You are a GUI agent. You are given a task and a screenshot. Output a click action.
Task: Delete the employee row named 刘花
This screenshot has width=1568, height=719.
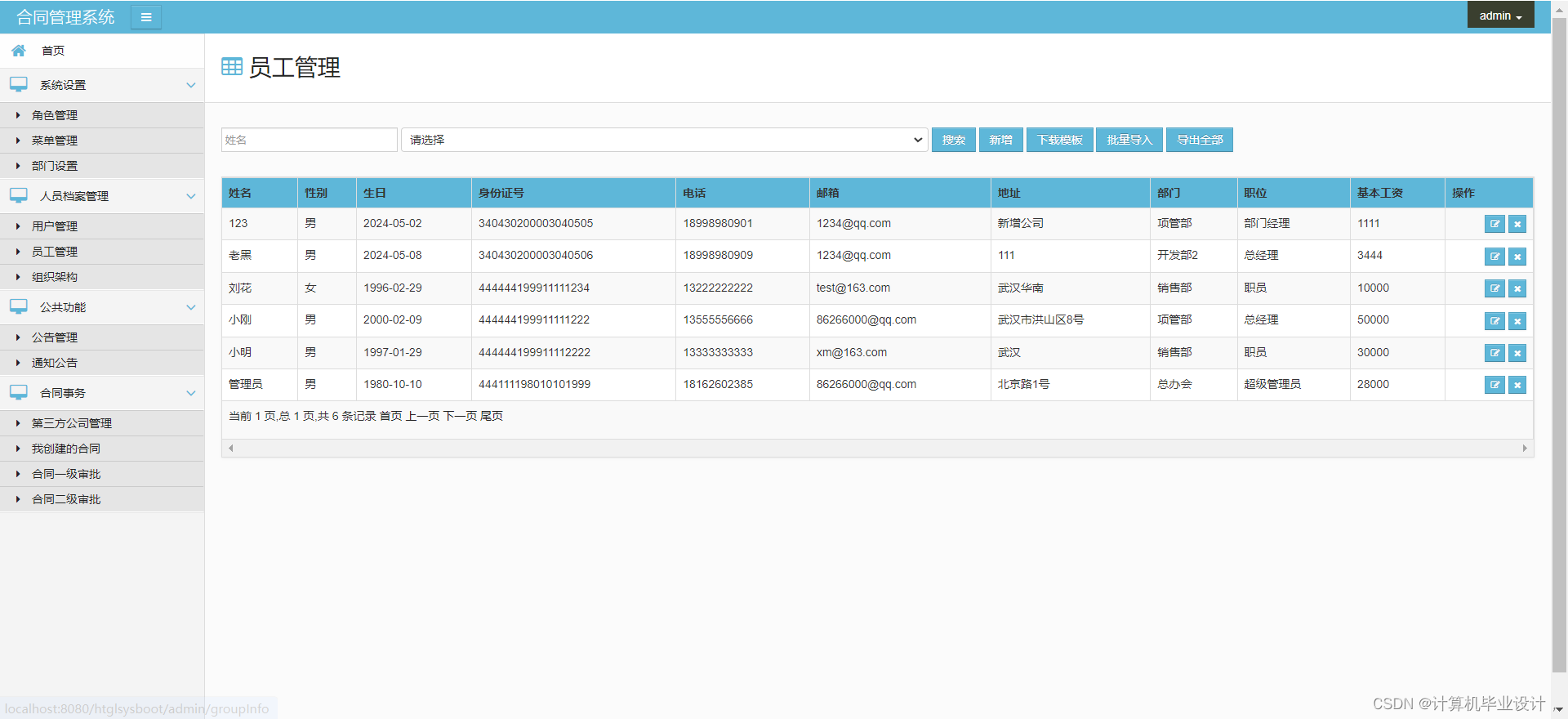click(x=1517, y=288)
